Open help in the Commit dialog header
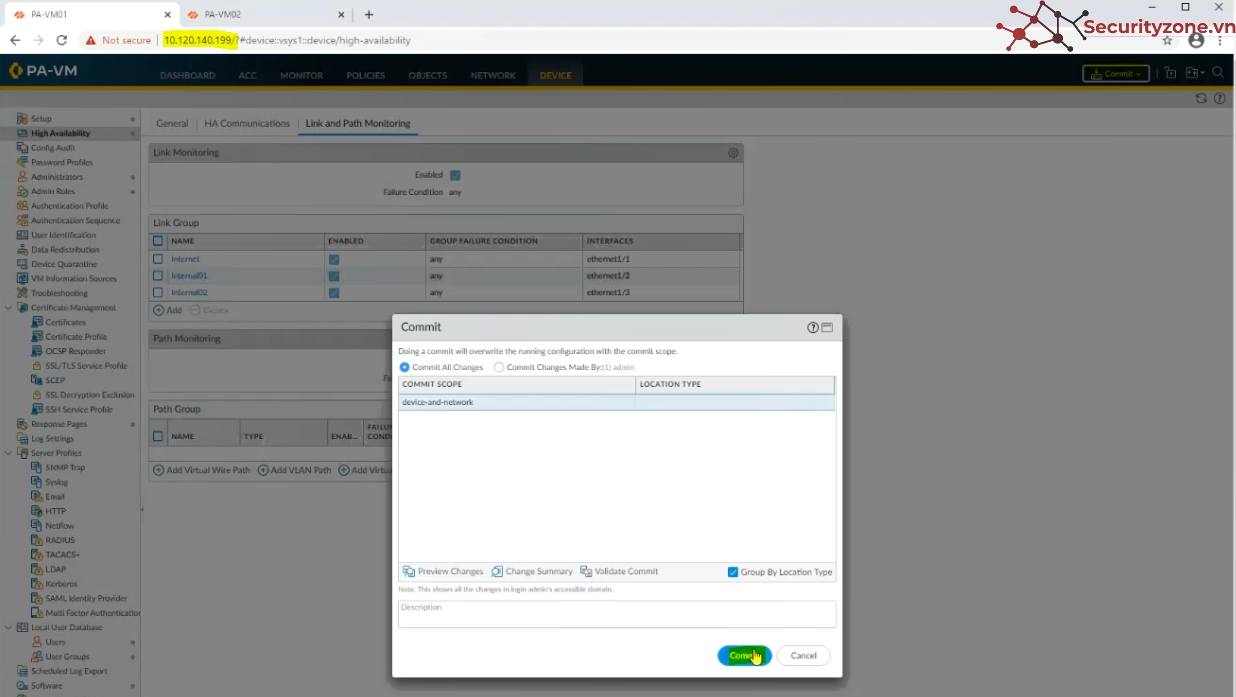 pos(813,327)
